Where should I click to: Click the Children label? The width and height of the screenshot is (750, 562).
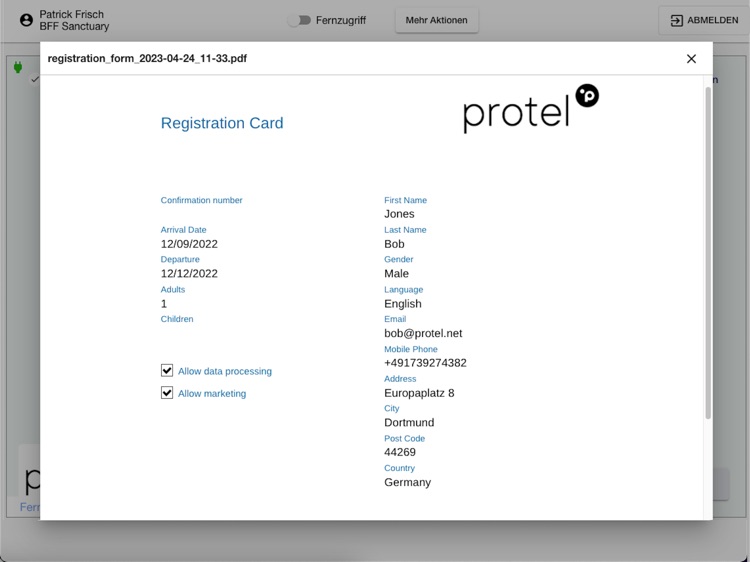(177, 319)
